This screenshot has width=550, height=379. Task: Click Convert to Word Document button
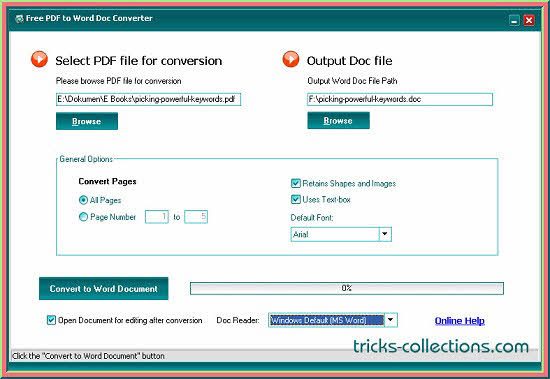click(x=104, y=288)
